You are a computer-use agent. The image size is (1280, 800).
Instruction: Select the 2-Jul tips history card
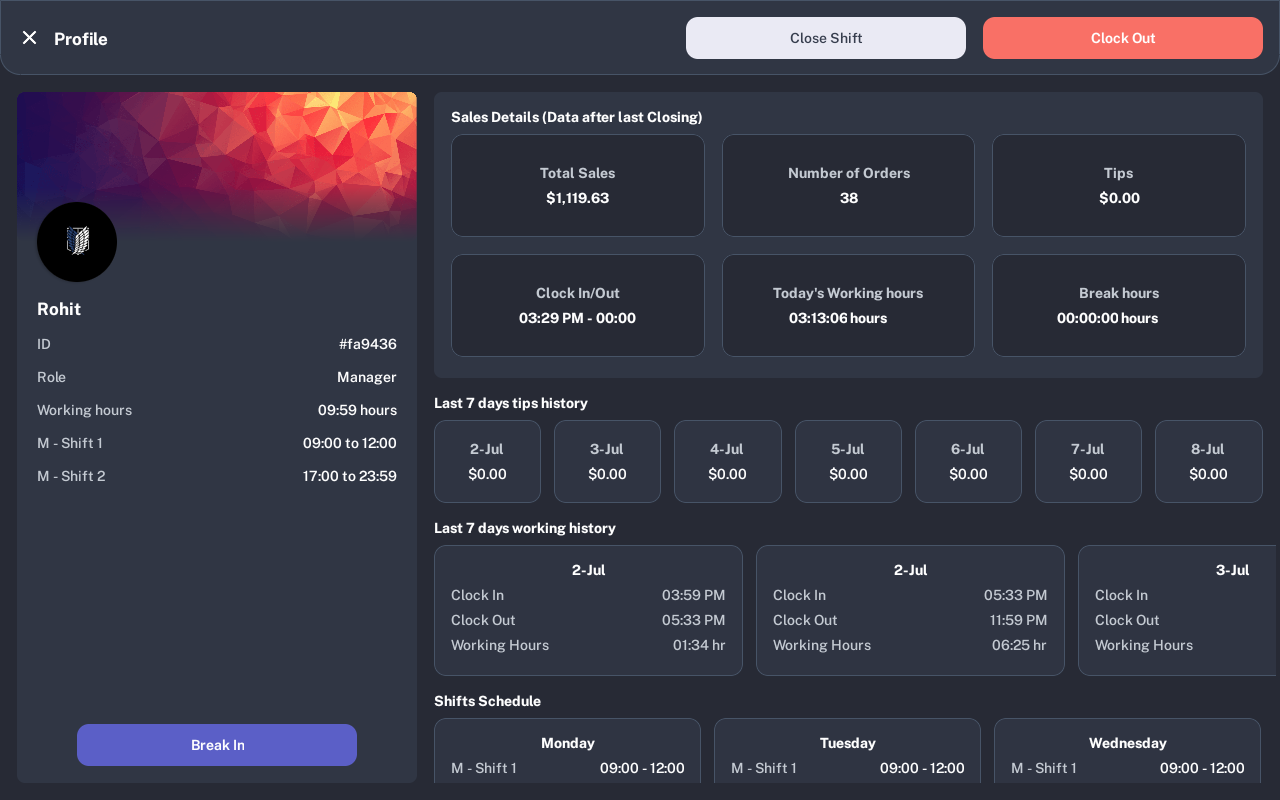(487, 462)
